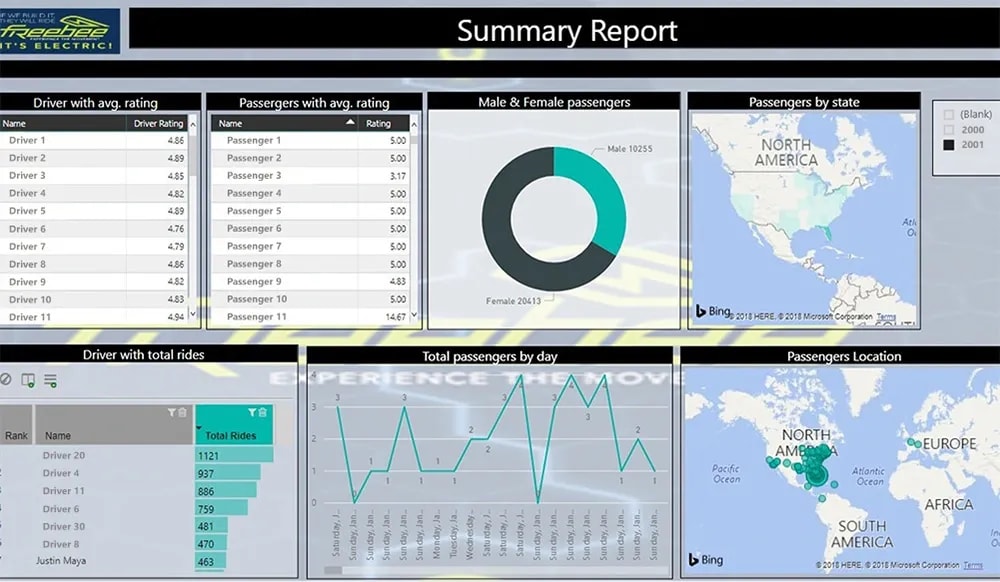This screenshot has width=1000, height=582.
Task: Select Driver 30 in the total rides table
Action: point(64,527)
